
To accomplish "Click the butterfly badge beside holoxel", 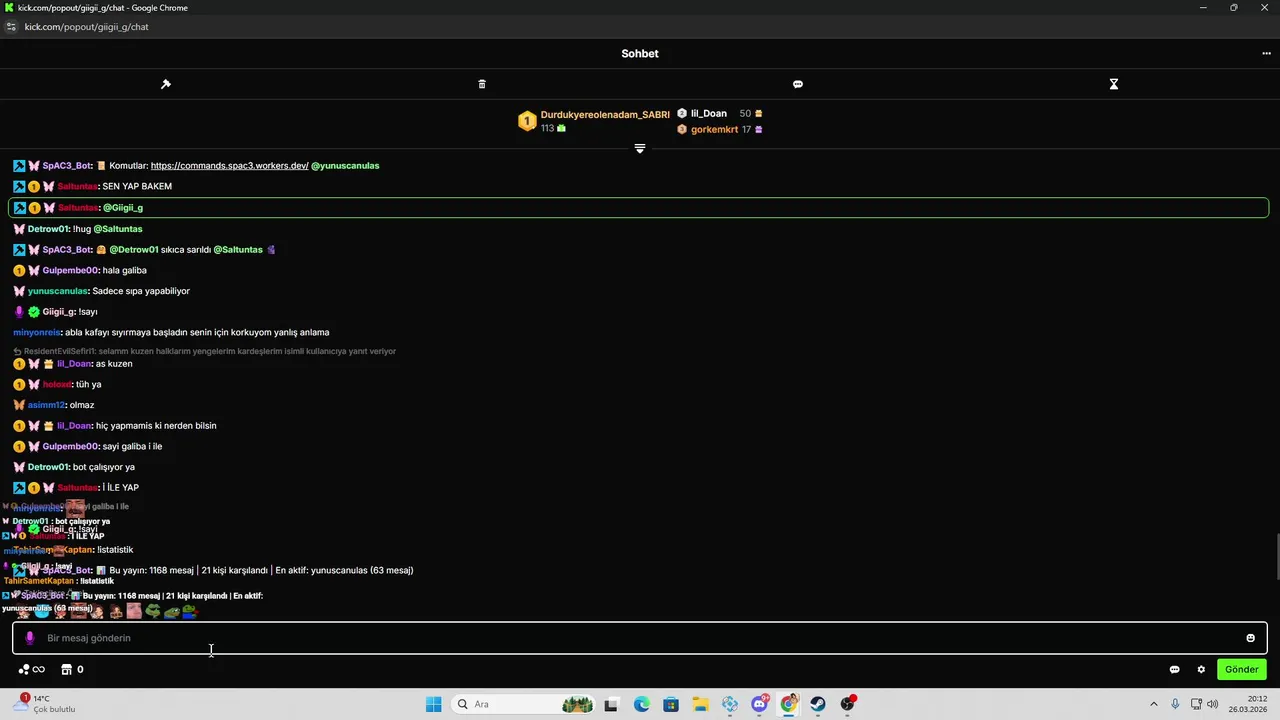I will pos(34,385).
